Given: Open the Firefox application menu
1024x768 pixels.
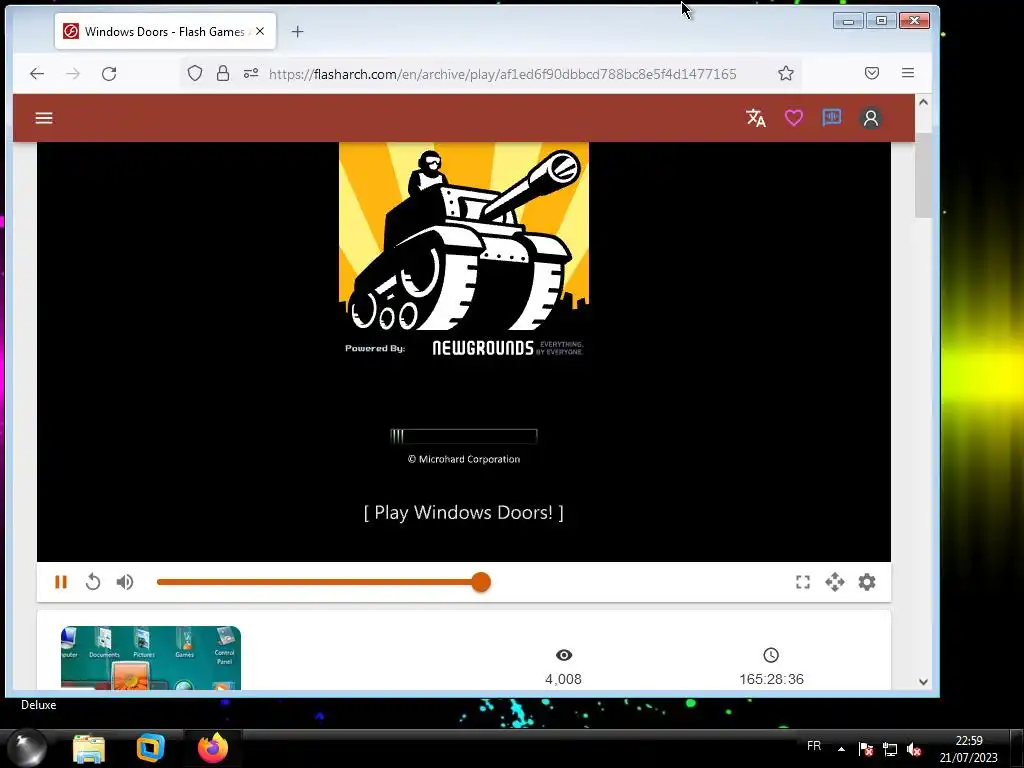Looking at the screenshot, I should [x=908, y=73].
